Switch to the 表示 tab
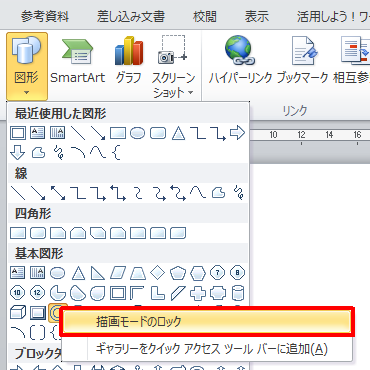The image size is (370, 370). [257, 16]
